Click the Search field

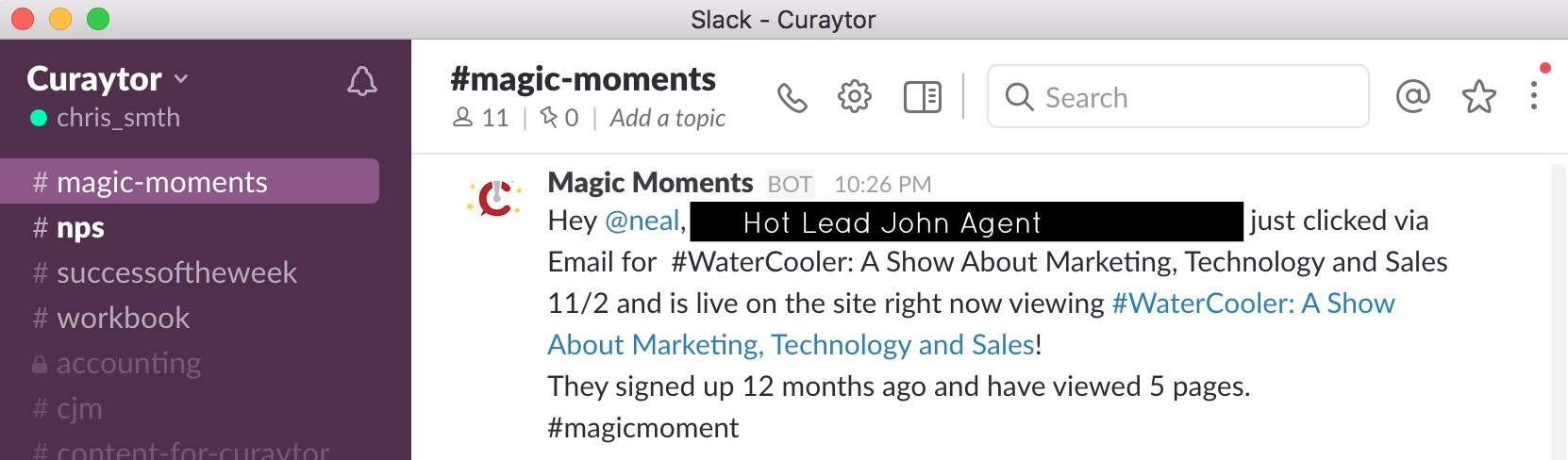1177,96
